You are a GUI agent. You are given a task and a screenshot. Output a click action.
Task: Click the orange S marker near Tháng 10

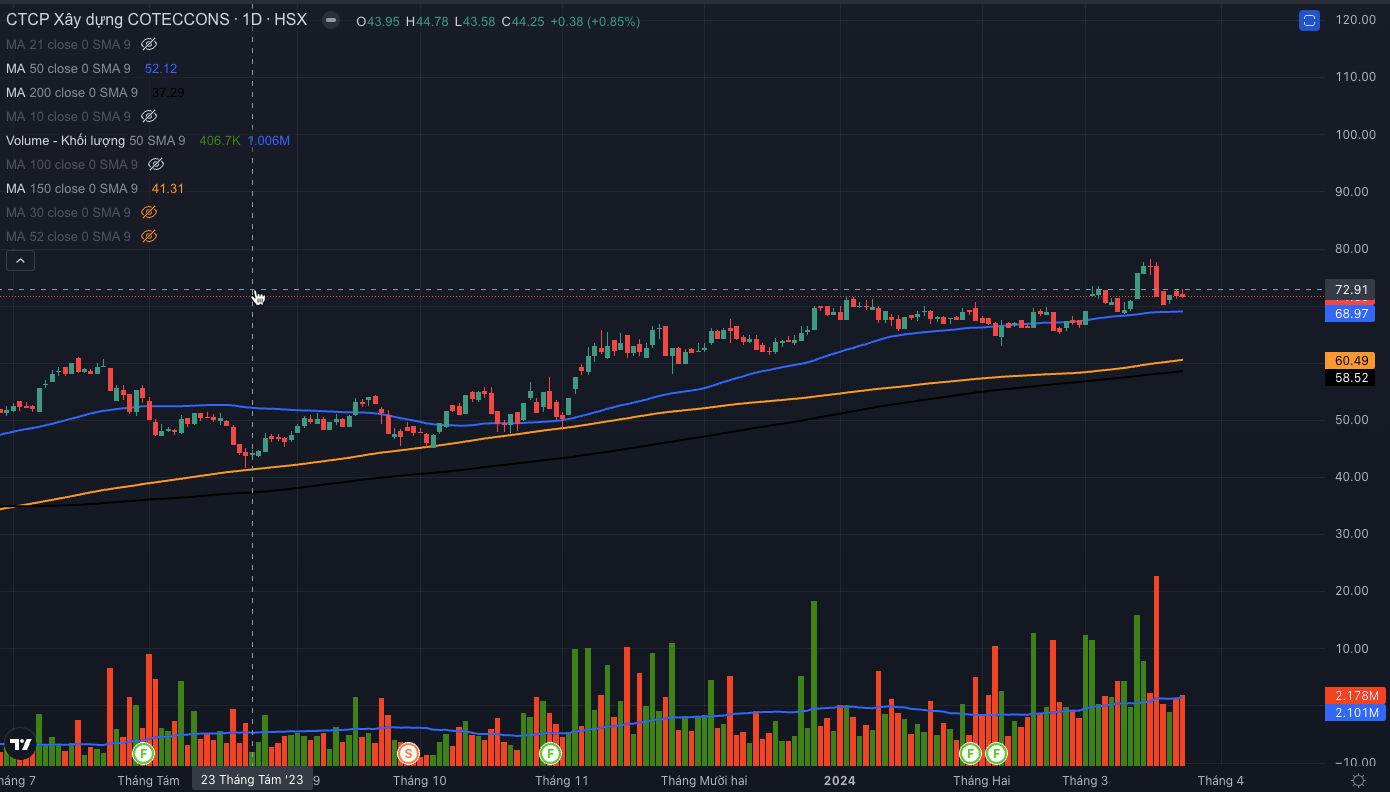pyautogui.click(x=407, y=752)
